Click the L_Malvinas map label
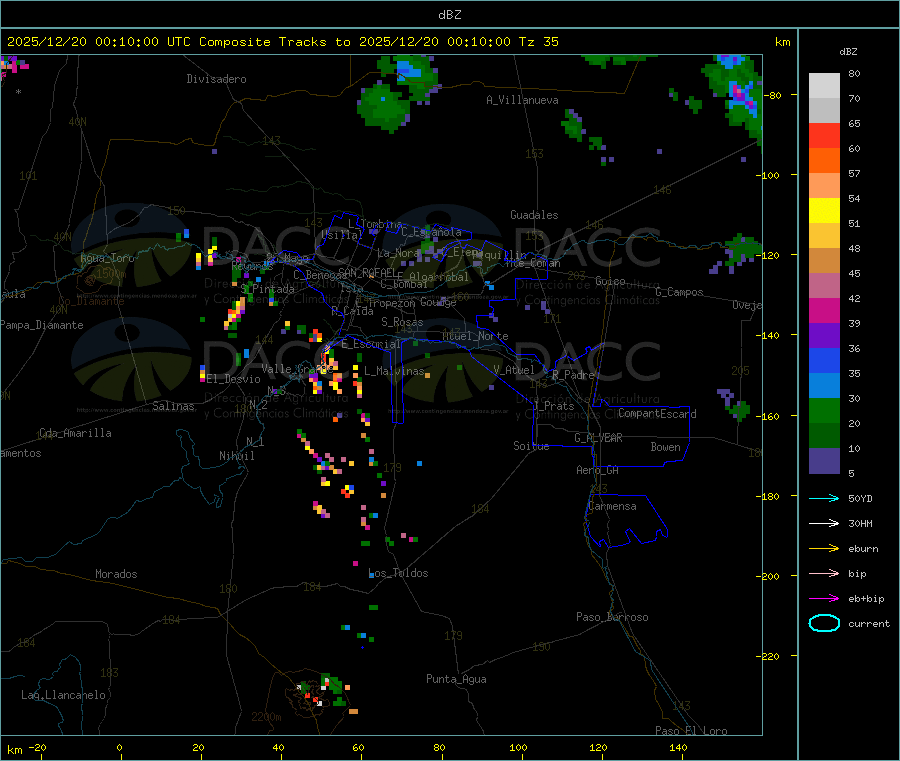The width and height of the screenshot is (900, 761). point(394,371)
